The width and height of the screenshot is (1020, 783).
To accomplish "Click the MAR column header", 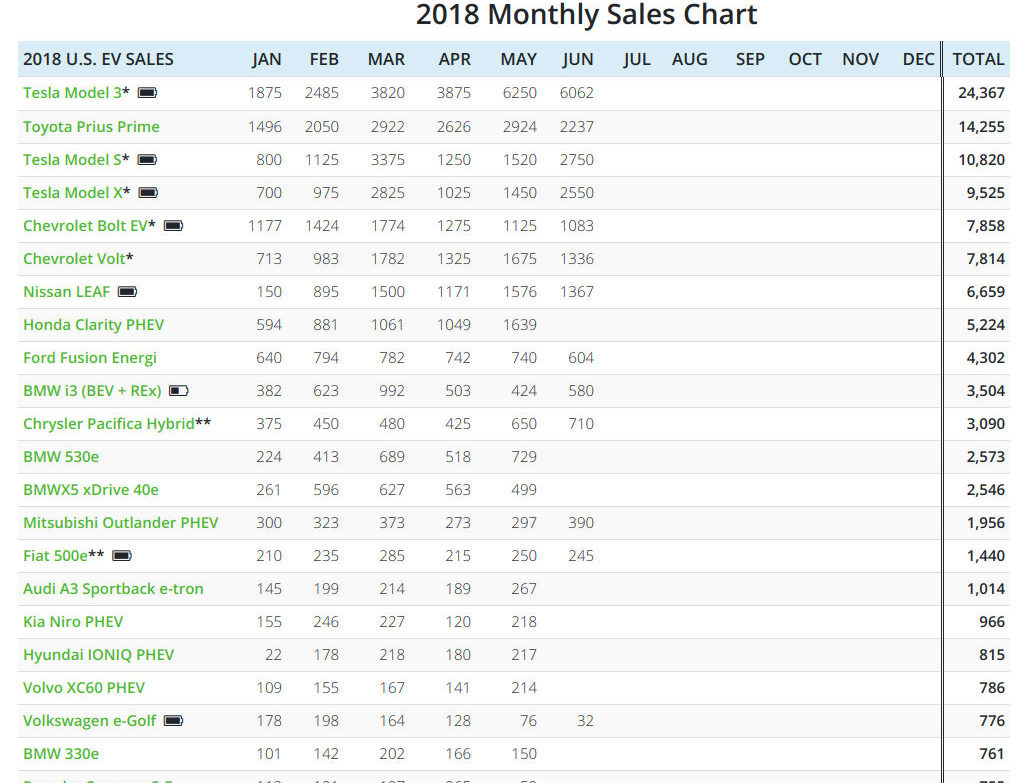I will [x=386, y=59].
